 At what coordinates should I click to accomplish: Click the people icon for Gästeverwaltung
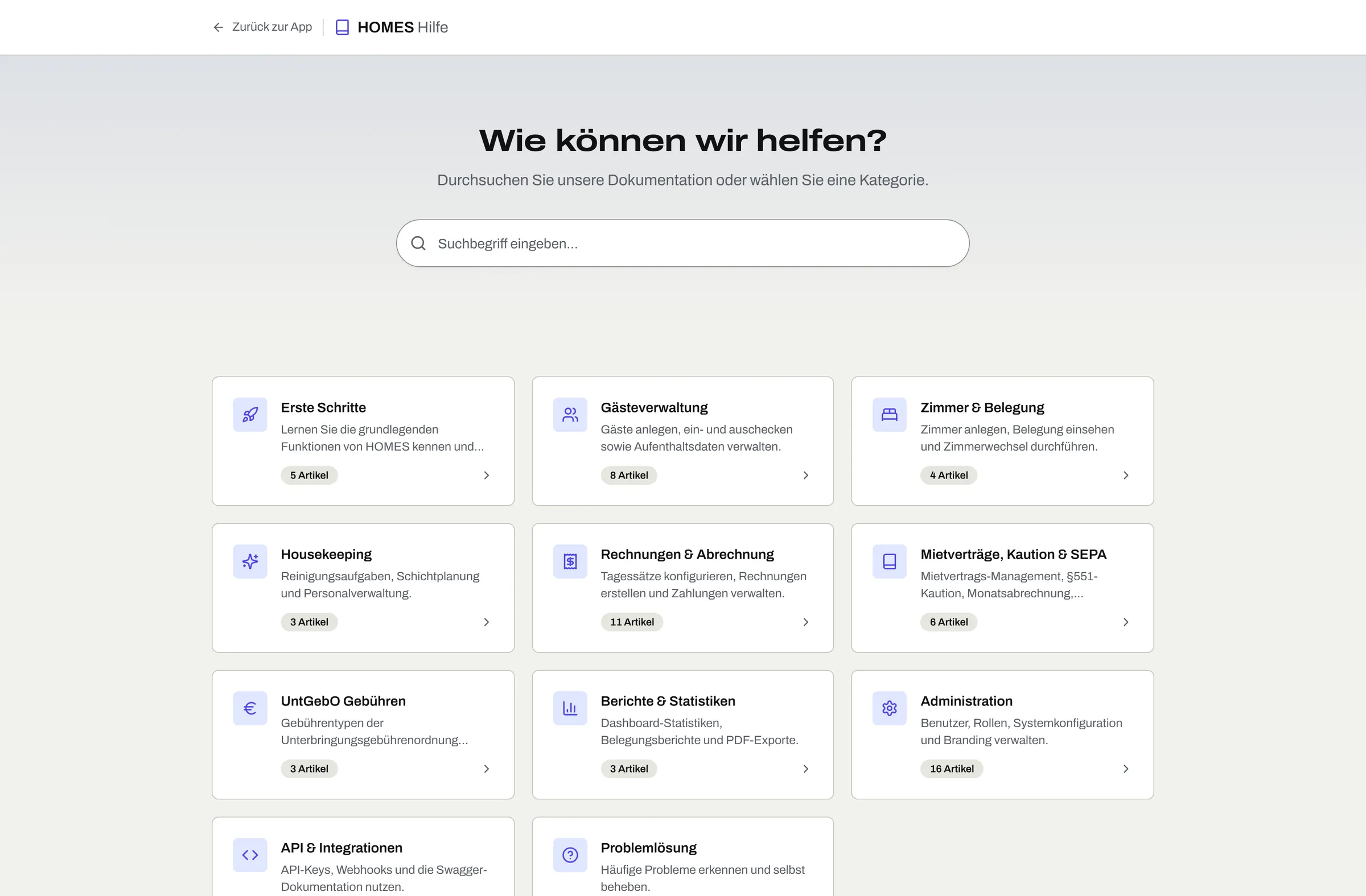(x=570, y=414)
